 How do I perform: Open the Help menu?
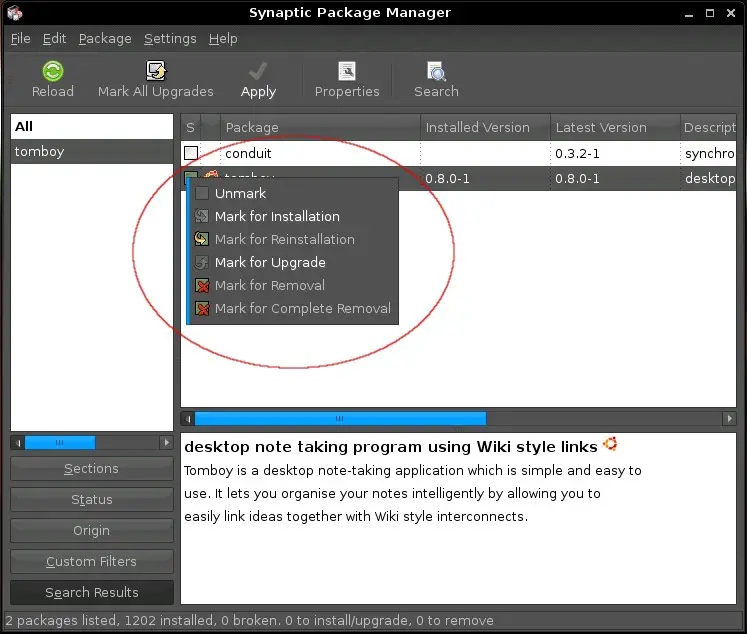click(223, 39)
